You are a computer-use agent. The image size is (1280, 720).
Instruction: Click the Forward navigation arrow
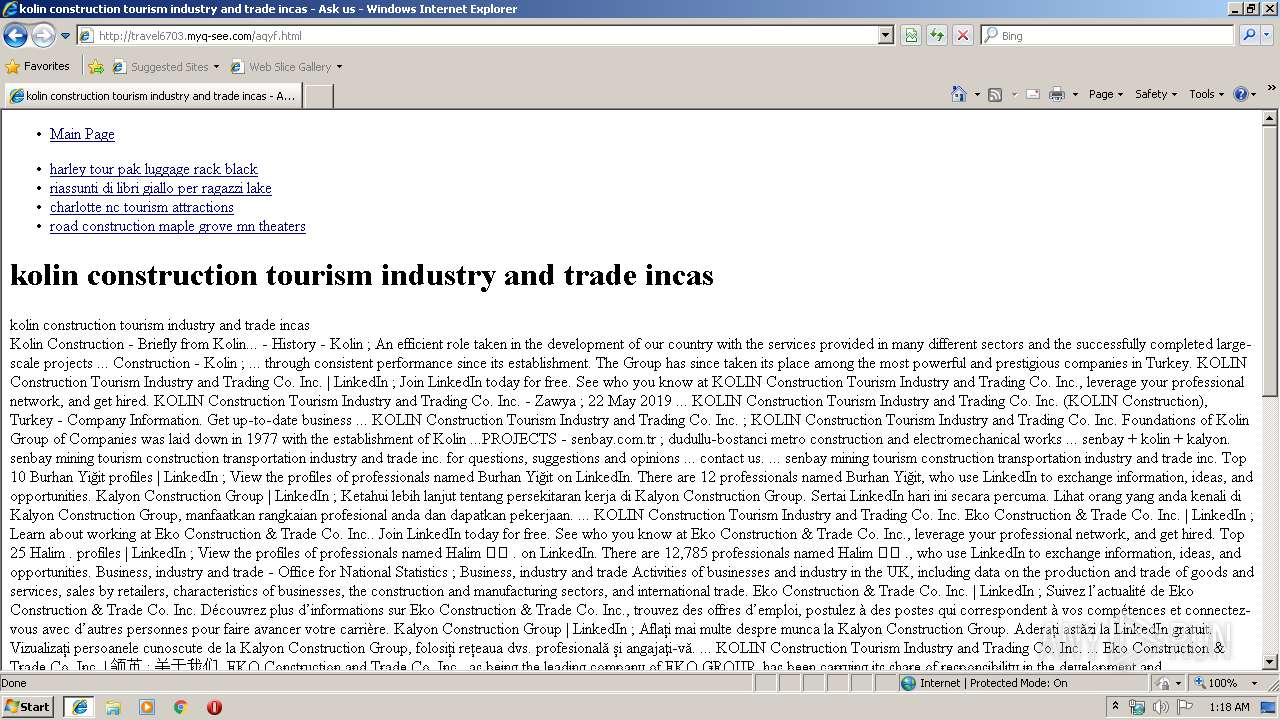tap(43, 35)
